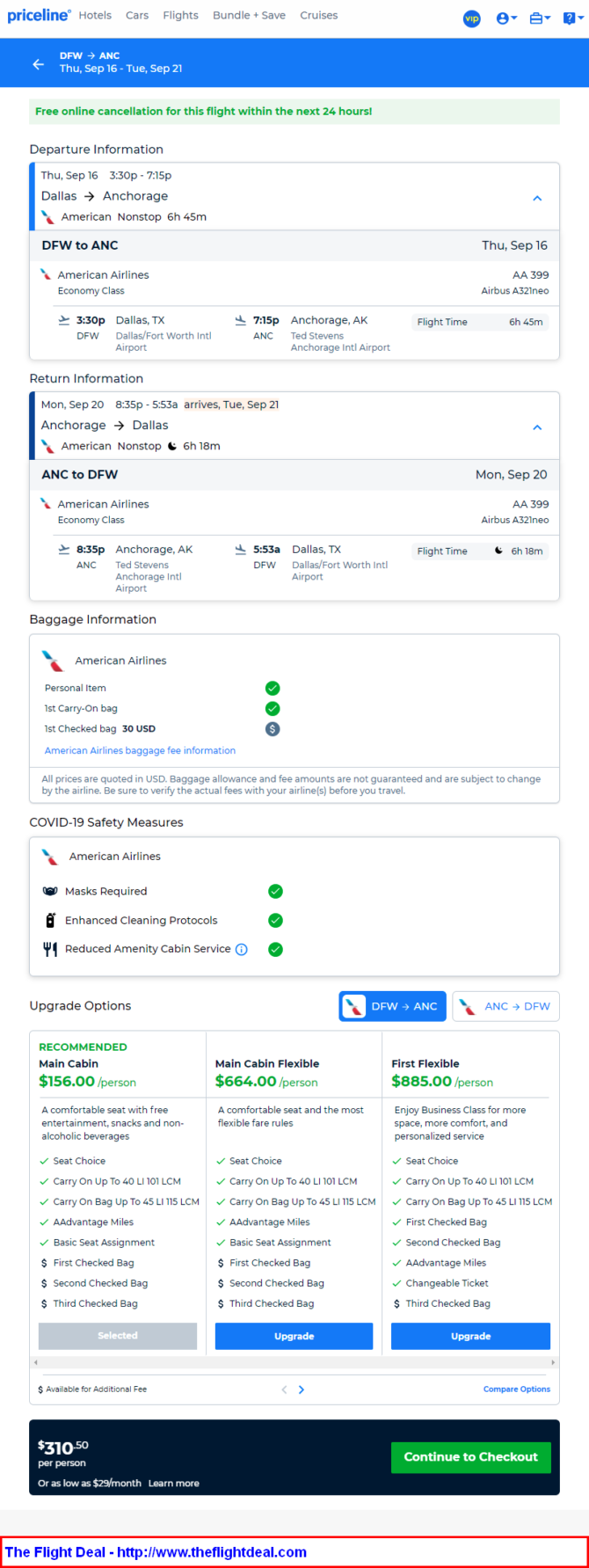Click info icon beside Reduced Amenity Cabin Service

tap(241, 949)
